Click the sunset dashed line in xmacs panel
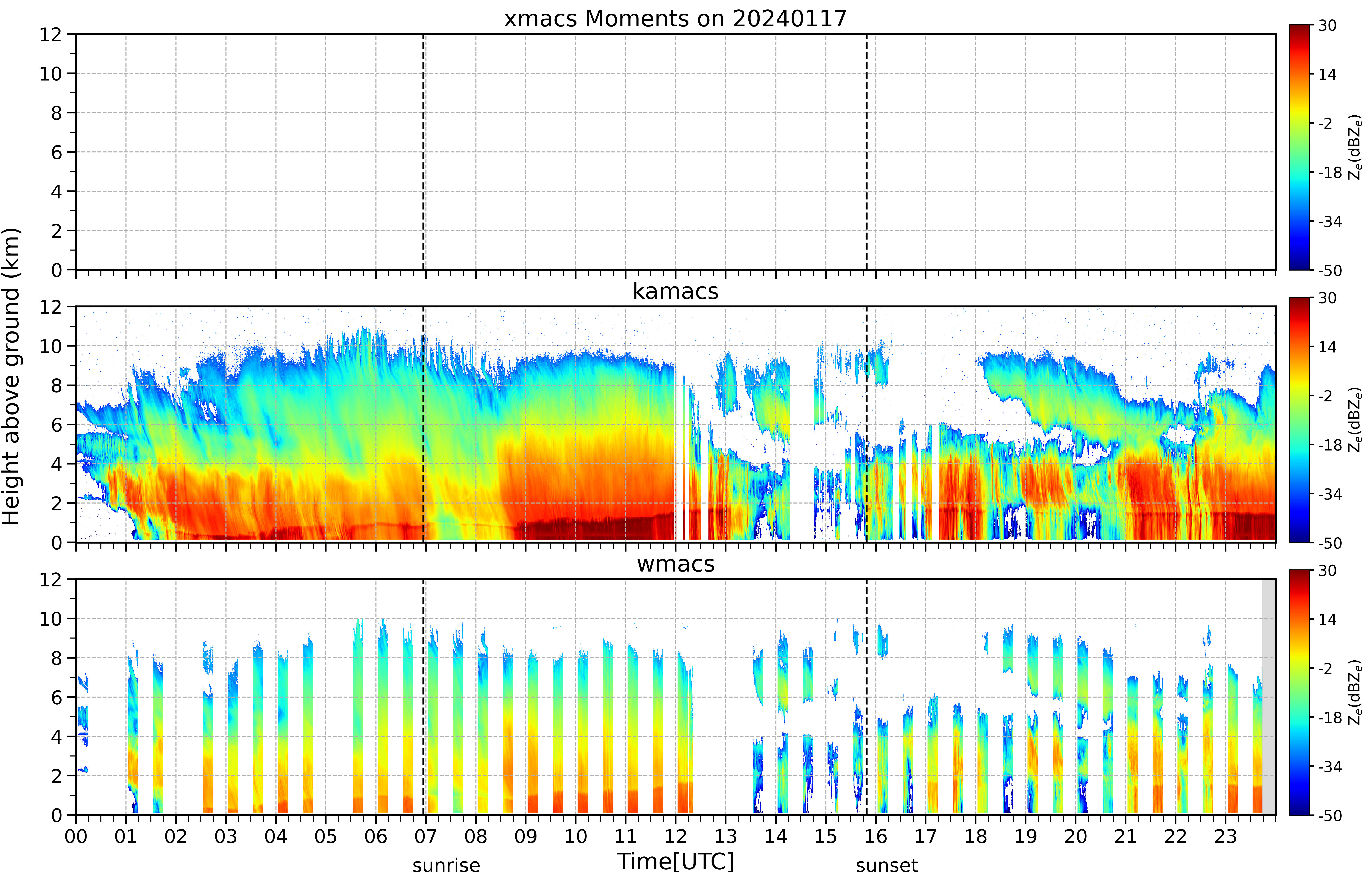The image size is (1372, 885). (867, 152)
